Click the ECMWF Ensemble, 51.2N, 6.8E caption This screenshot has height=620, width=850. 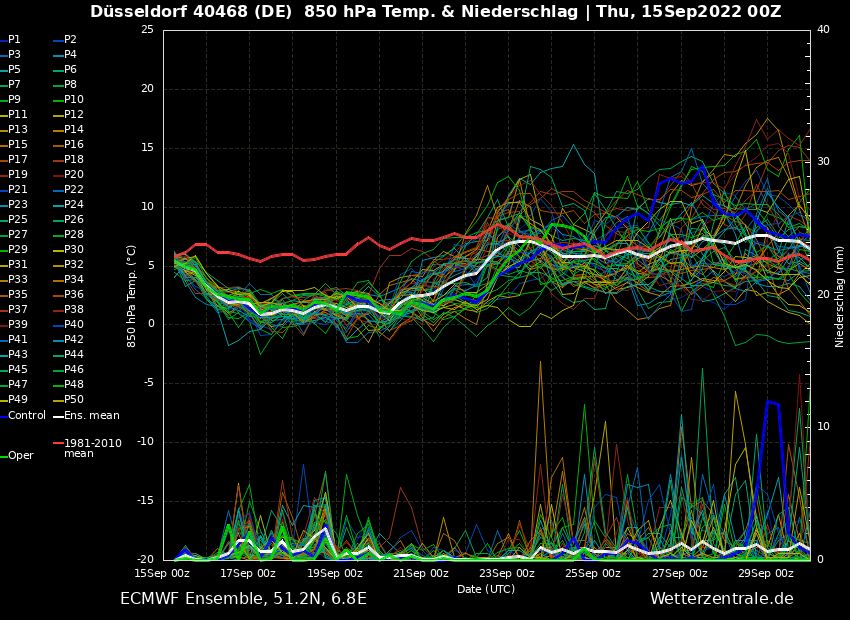point(243,599)
